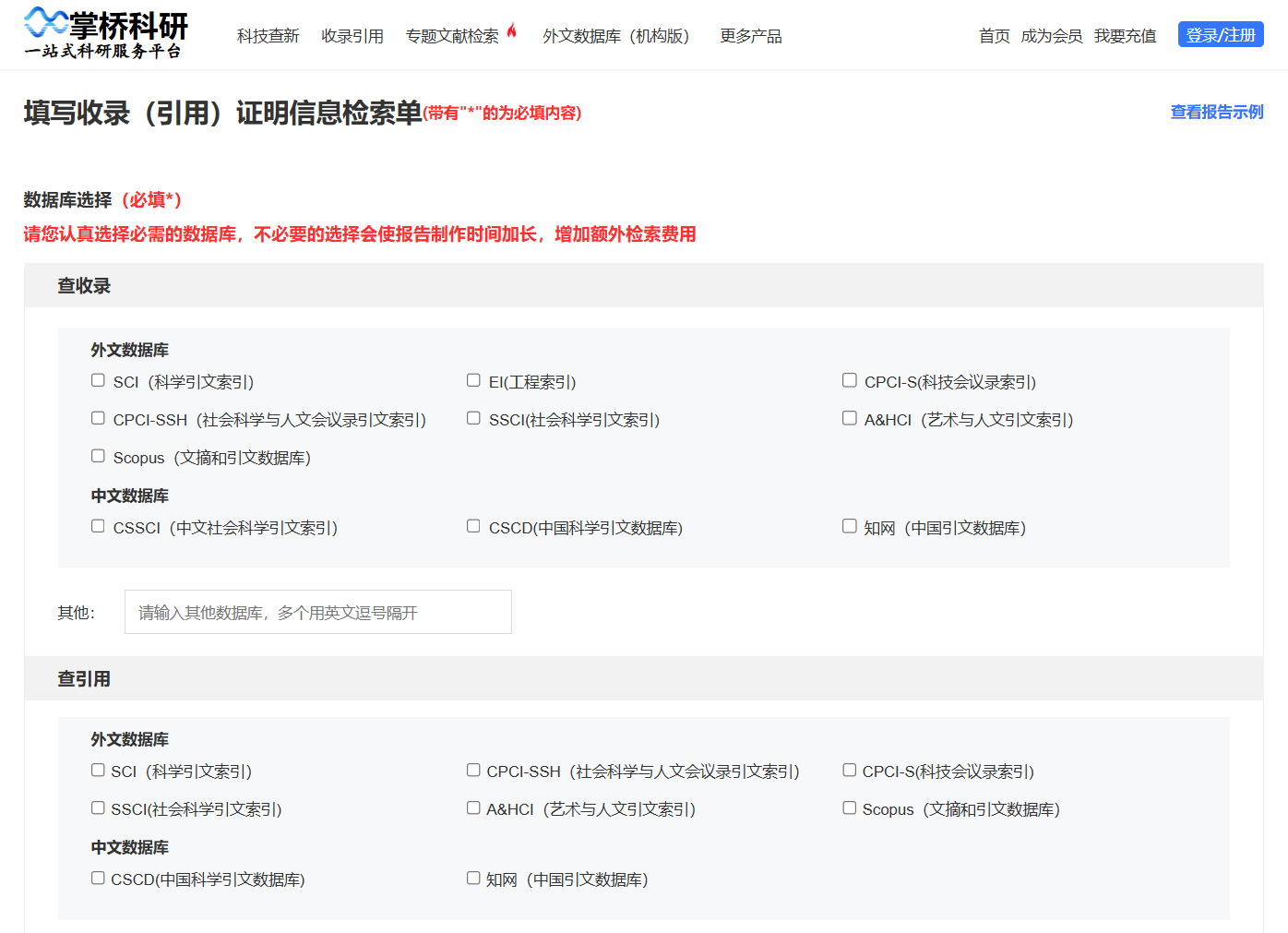The height and width of the screenshot is (933, 1288).
Task: Check Scopus under 查收录
Action: click(x=98, y=456)
